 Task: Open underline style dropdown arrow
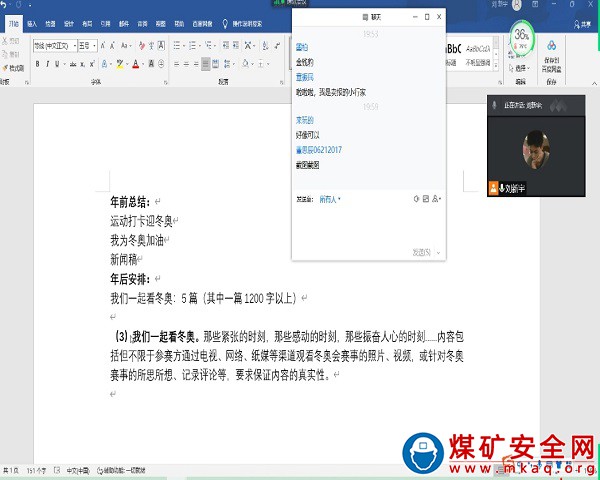coord(64,64)
